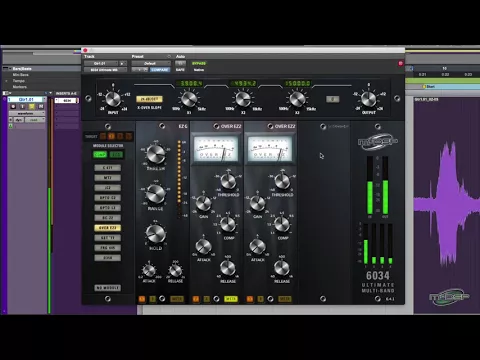The image size is (480, 360).
Task: Click the X3 frequency readout display
Action: [x=298, y=83]
